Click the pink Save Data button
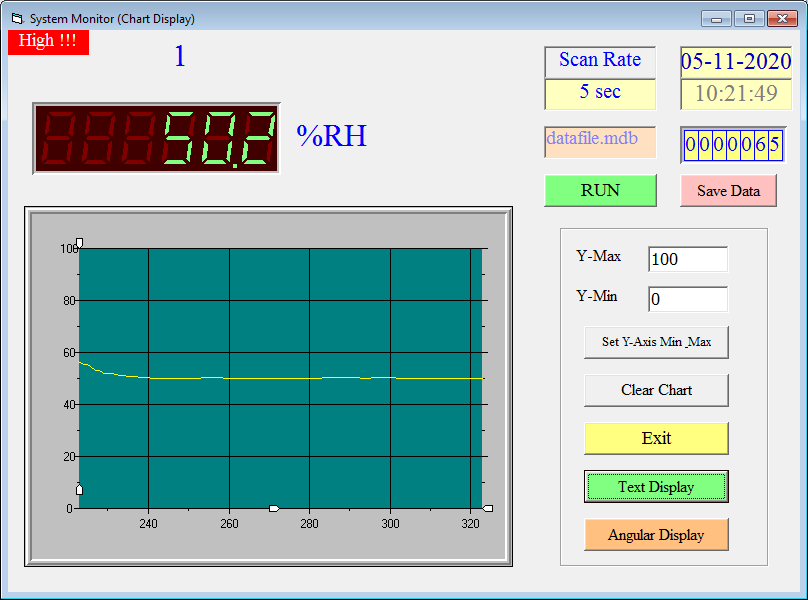Viewport: 808px width, 600px height. point(728,191)
